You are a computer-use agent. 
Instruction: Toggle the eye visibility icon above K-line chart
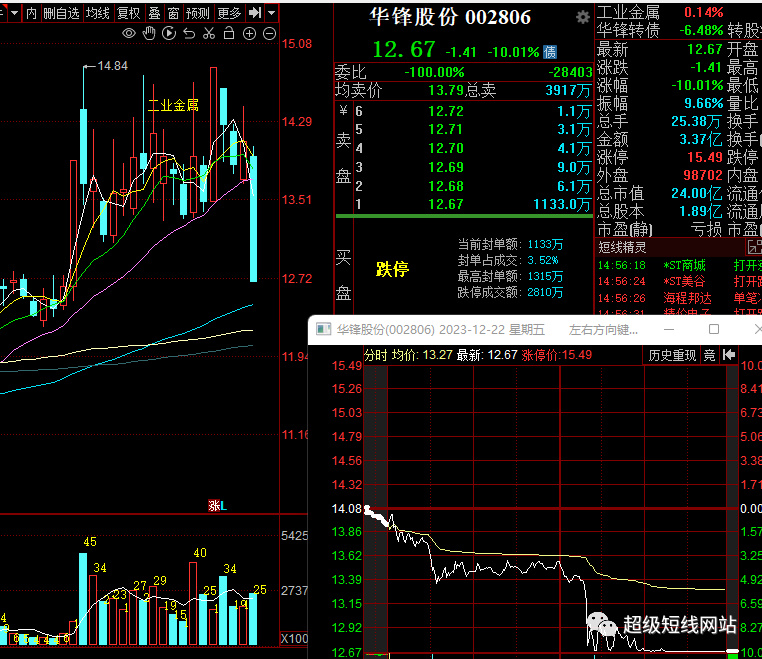(129, 34)
